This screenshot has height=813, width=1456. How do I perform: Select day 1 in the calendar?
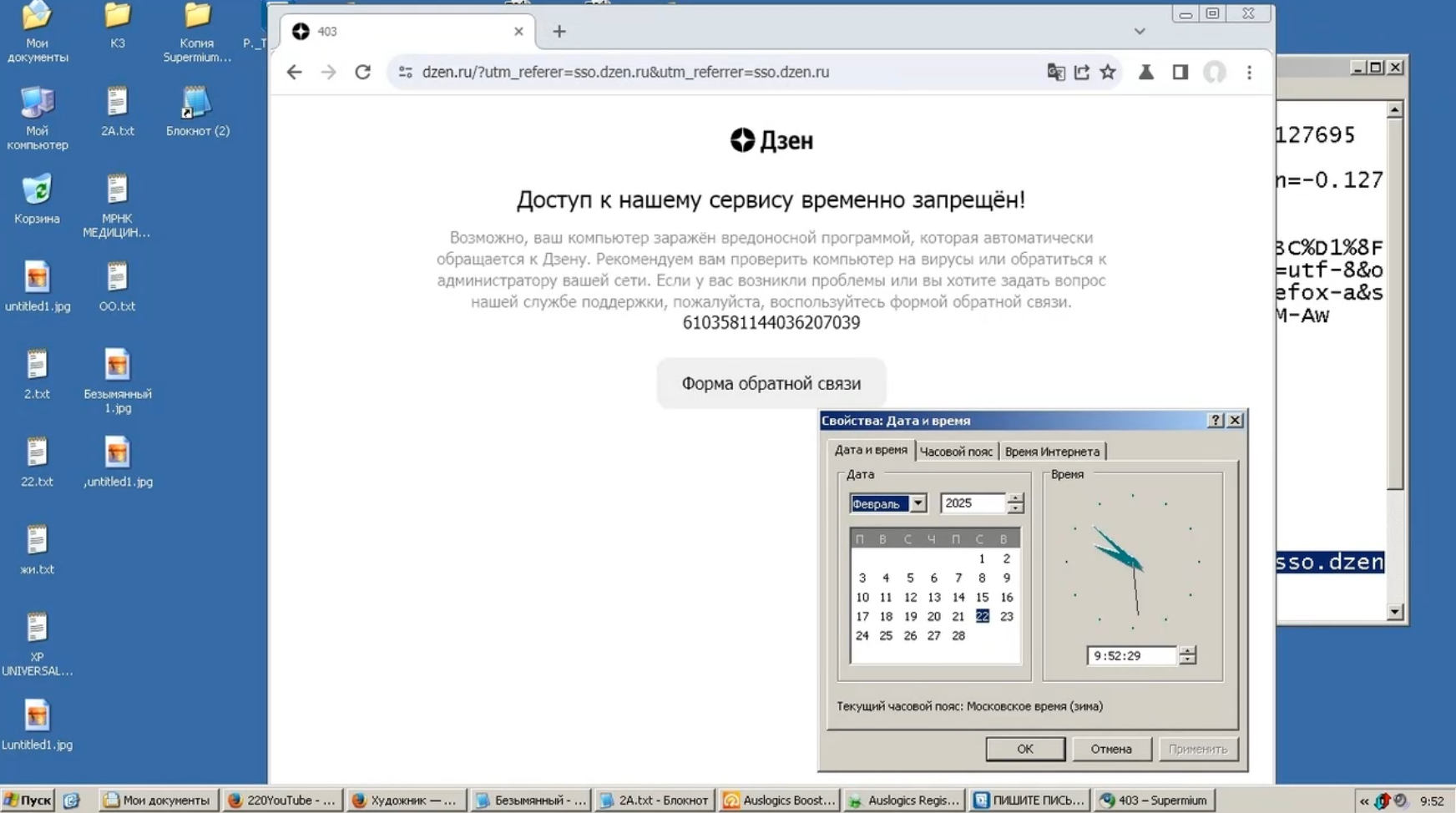point(982,558)
